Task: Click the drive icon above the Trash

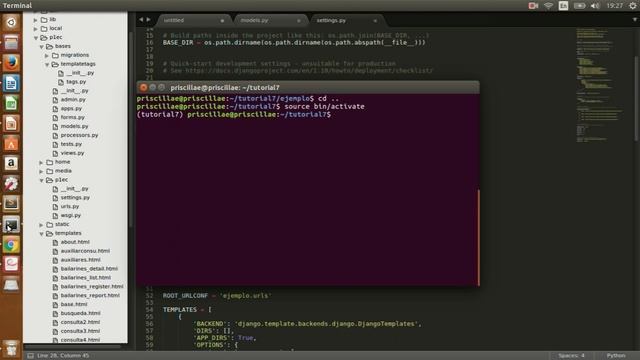Action: click(11, 284)
